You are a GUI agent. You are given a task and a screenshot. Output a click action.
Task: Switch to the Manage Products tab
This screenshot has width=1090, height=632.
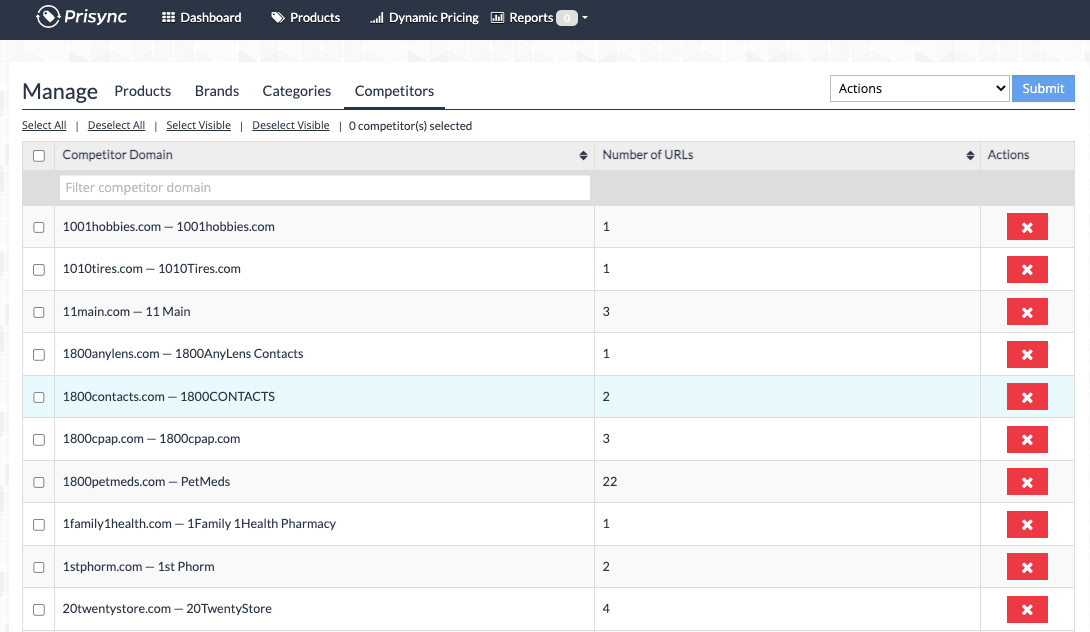pos(143,91)
